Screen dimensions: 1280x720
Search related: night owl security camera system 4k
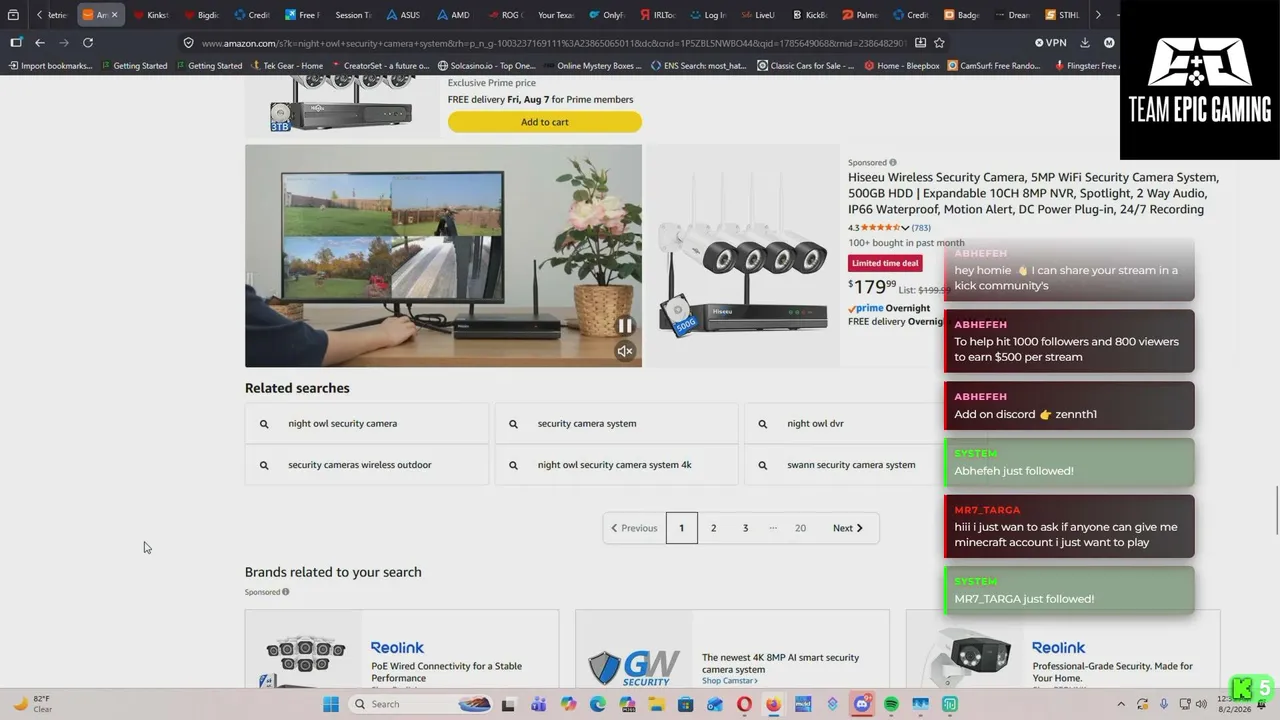(x=616, y=465)
